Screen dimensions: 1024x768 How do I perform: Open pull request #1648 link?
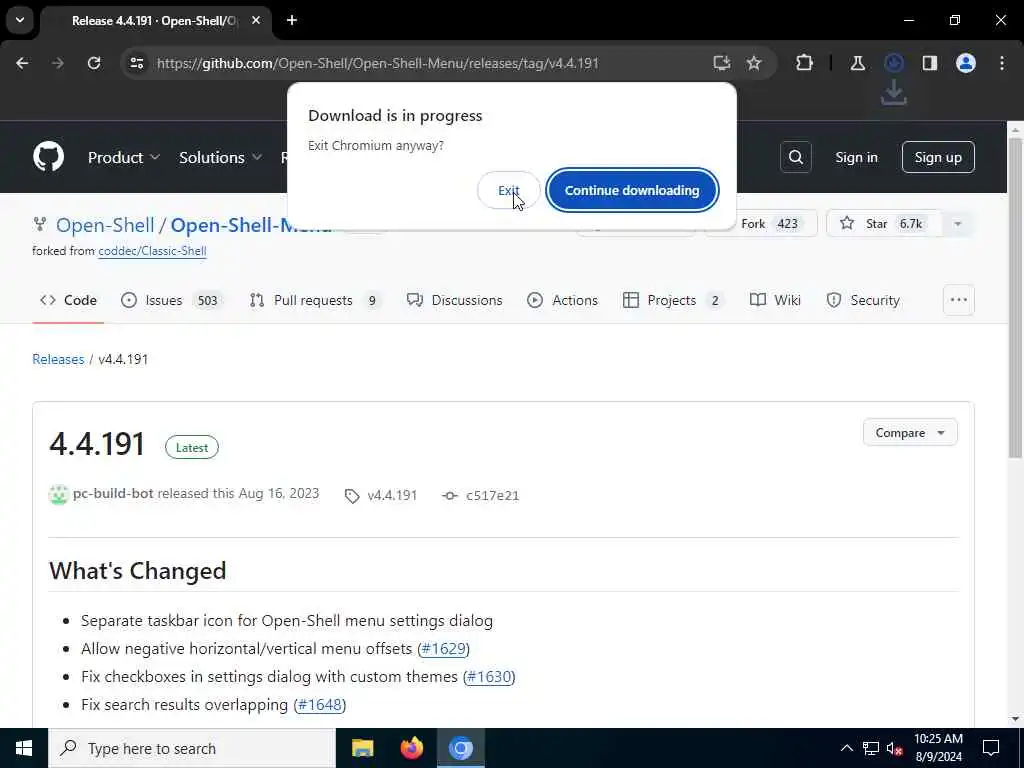click(319, 705)
